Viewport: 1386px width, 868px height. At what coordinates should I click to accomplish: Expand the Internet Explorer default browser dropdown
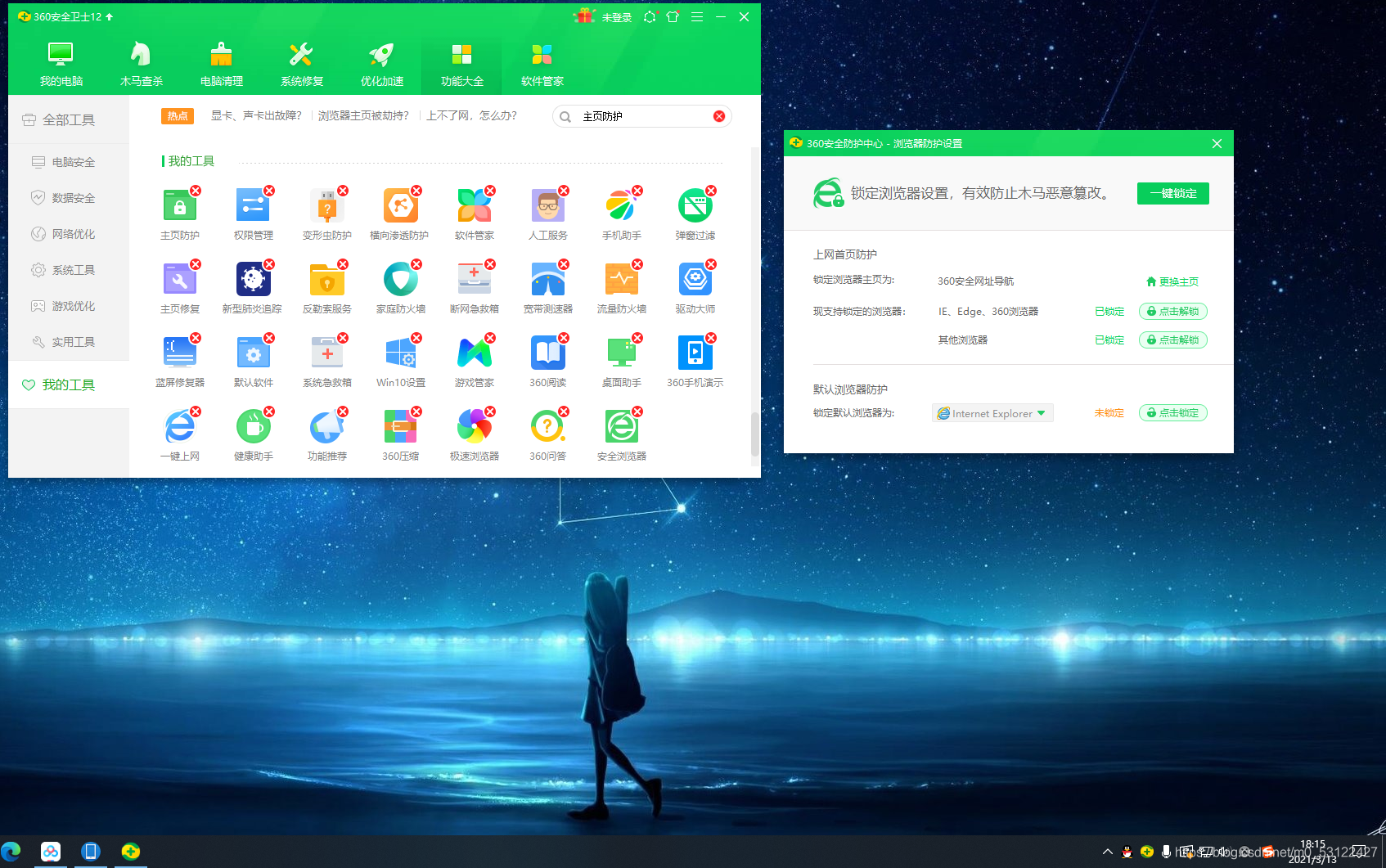click(x=992, y=413)
